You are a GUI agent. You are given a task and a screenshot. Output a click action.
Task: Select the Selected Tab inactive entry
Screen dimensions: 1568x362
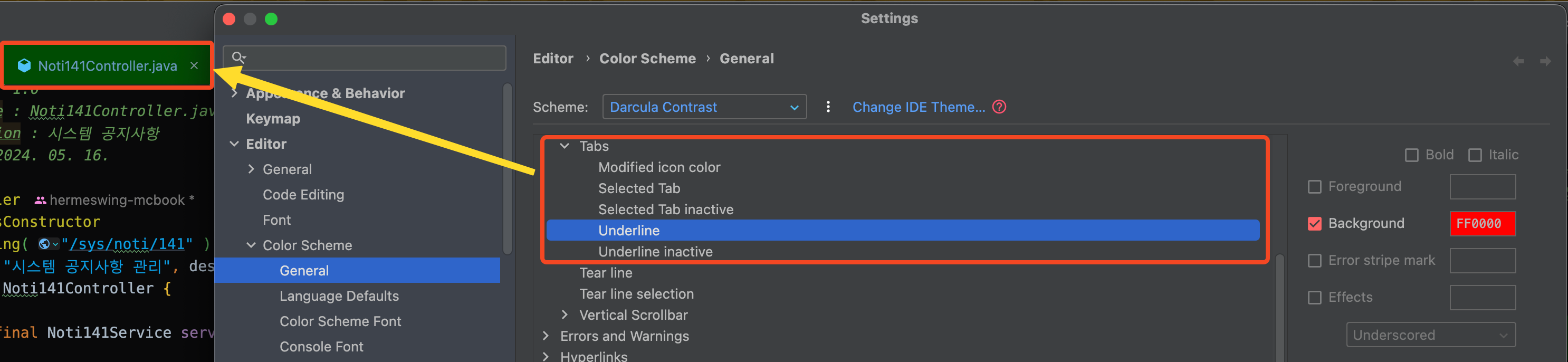[665, 209]
